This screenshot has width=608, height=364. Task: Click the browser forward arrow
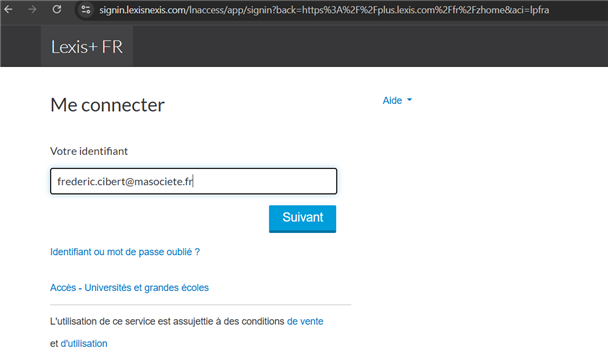pos(33,9)
